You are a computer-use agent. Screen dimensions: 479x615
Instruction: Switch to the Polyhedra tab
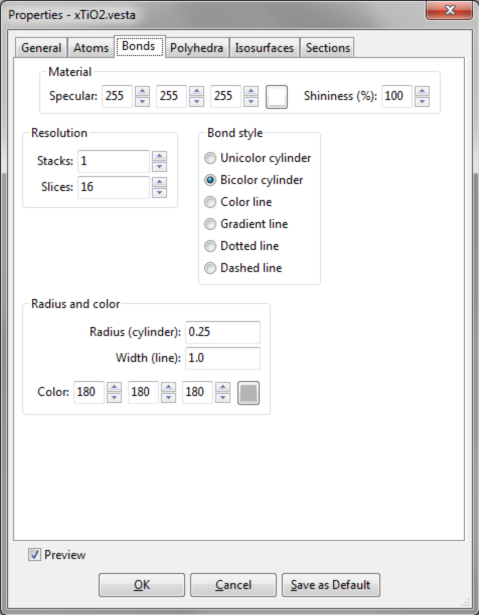[x=197, y=48]
